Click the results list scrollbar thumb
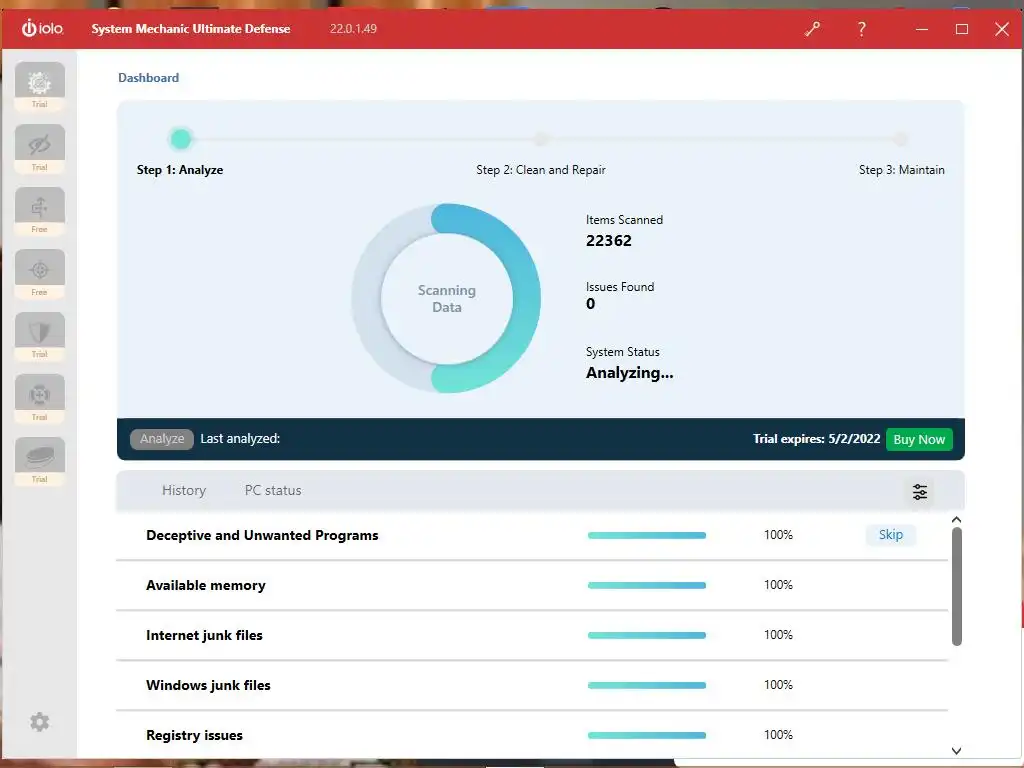Screen dimensions: 1024x768 click(x=957, y=586)
